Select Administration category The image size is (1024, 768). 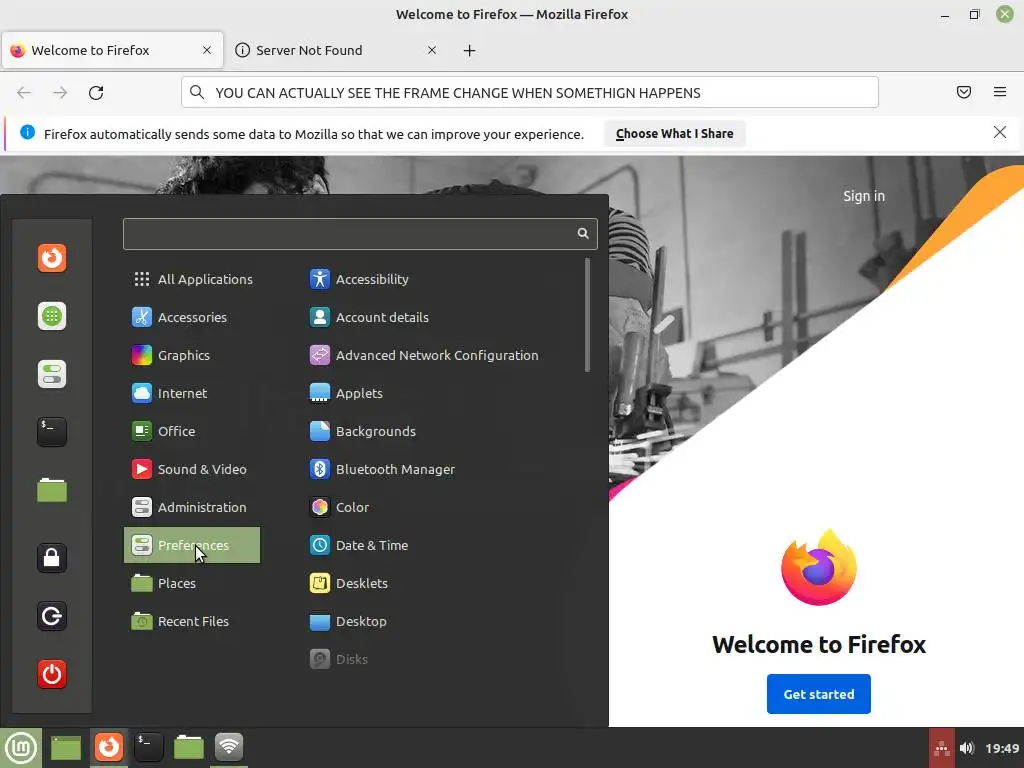pyautogui.click(x=192, y=507)
